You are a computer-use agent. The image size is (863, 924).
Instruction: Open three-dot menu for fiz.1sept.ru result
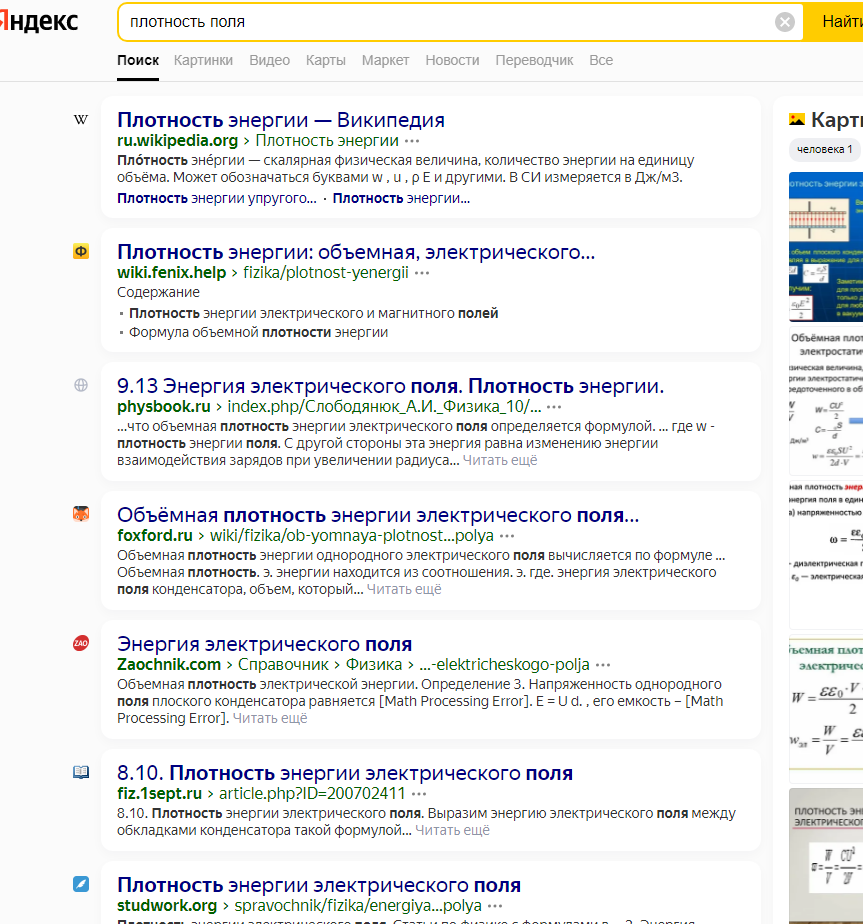point(419,794)
